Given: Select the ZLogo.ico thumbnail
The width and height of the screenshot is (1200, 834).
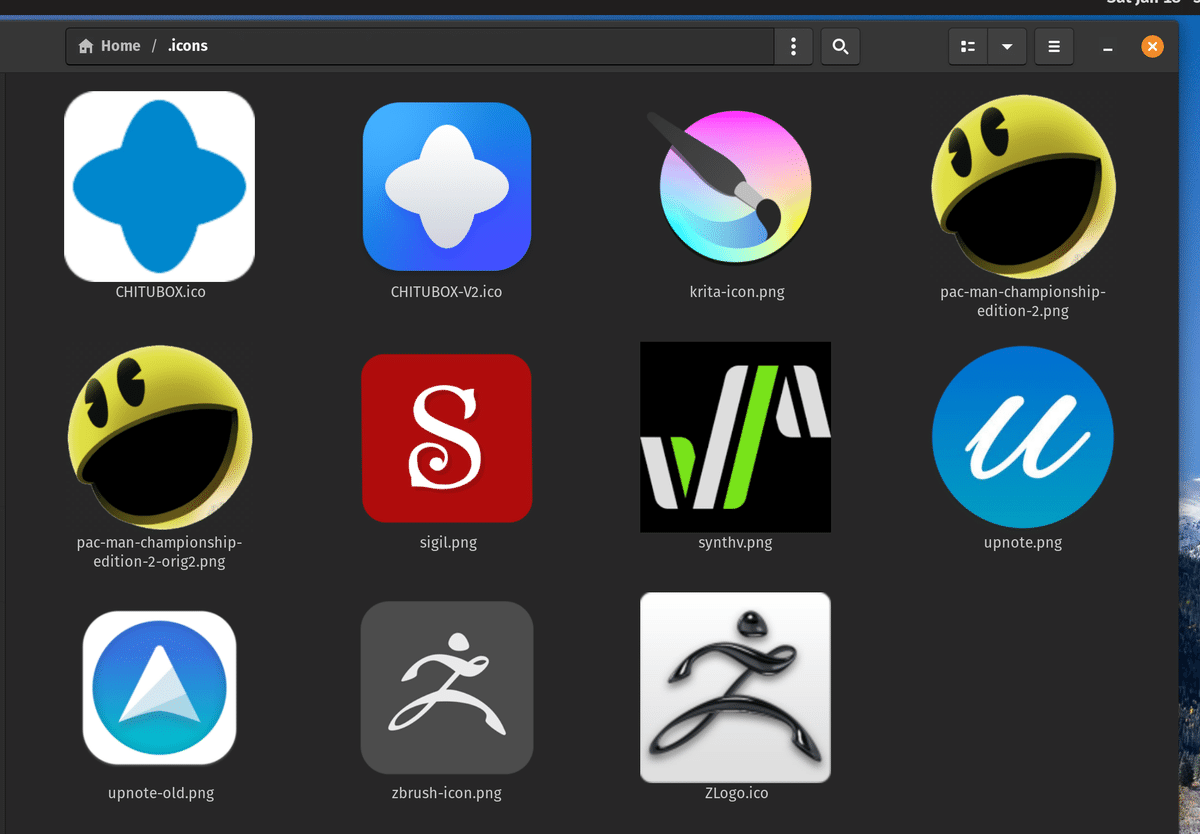Looking at the screenshot, I should pos(735,688).
